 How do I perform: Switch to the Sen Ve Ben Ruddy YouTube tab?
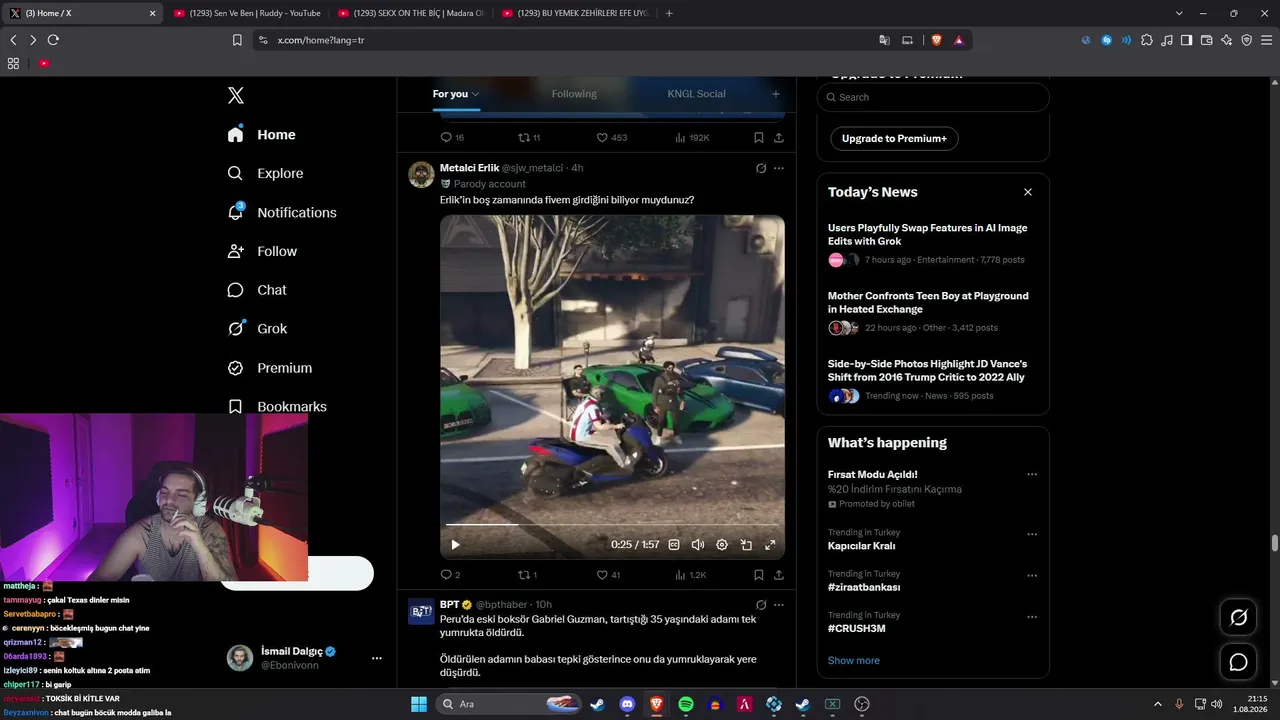[246, 13]
